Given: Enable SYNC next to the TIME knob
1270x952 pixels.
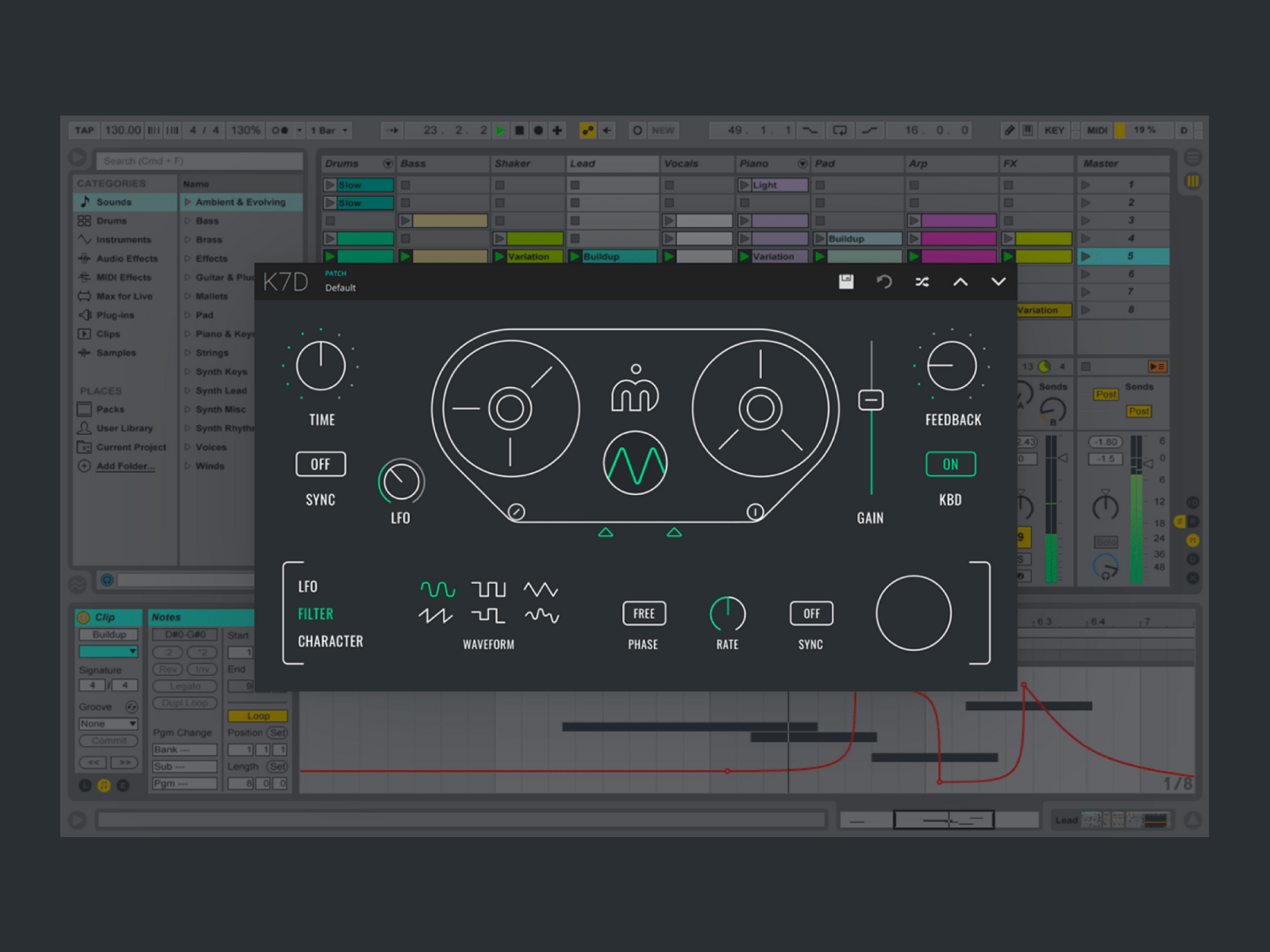Looking at the screenshot, I should click(x=321, y=464).
